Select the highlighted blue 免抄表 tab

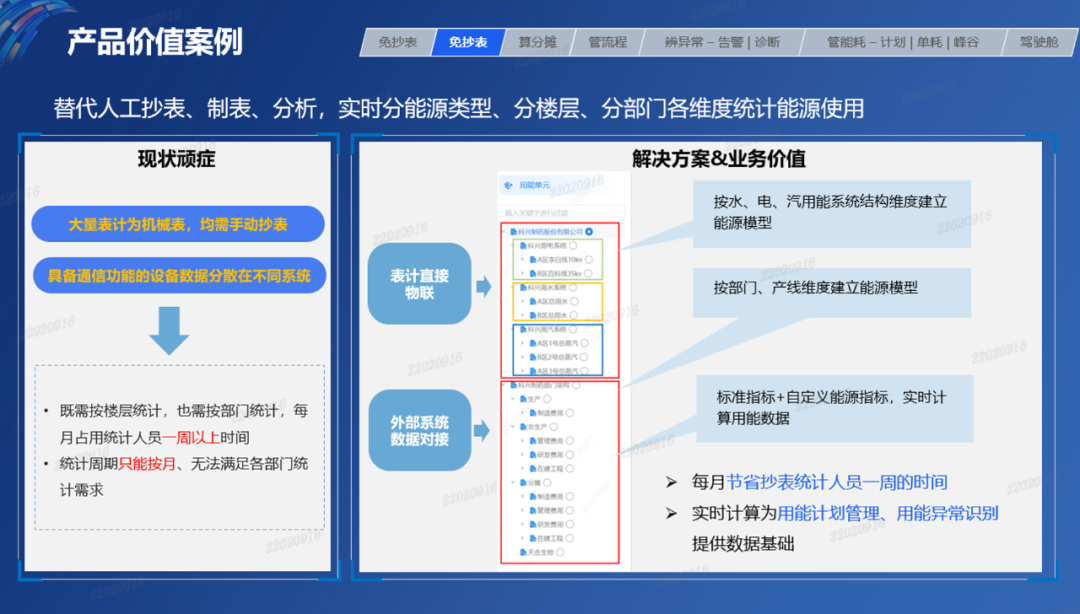click(468, 42)
